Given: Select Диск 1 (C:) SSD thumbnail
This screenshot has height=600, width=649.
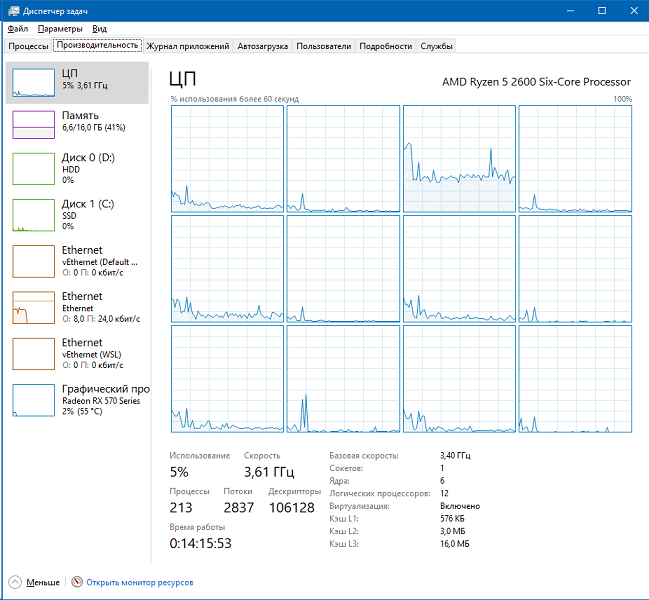Looking at the screenshot, I should click(34, 215).
